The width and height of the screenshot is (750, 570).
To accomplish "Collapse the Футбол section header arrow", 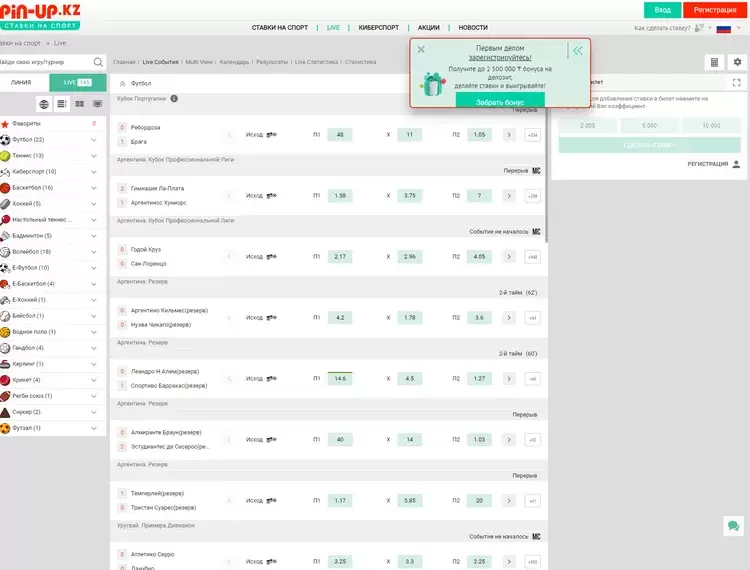I will (x=122, y=83).
